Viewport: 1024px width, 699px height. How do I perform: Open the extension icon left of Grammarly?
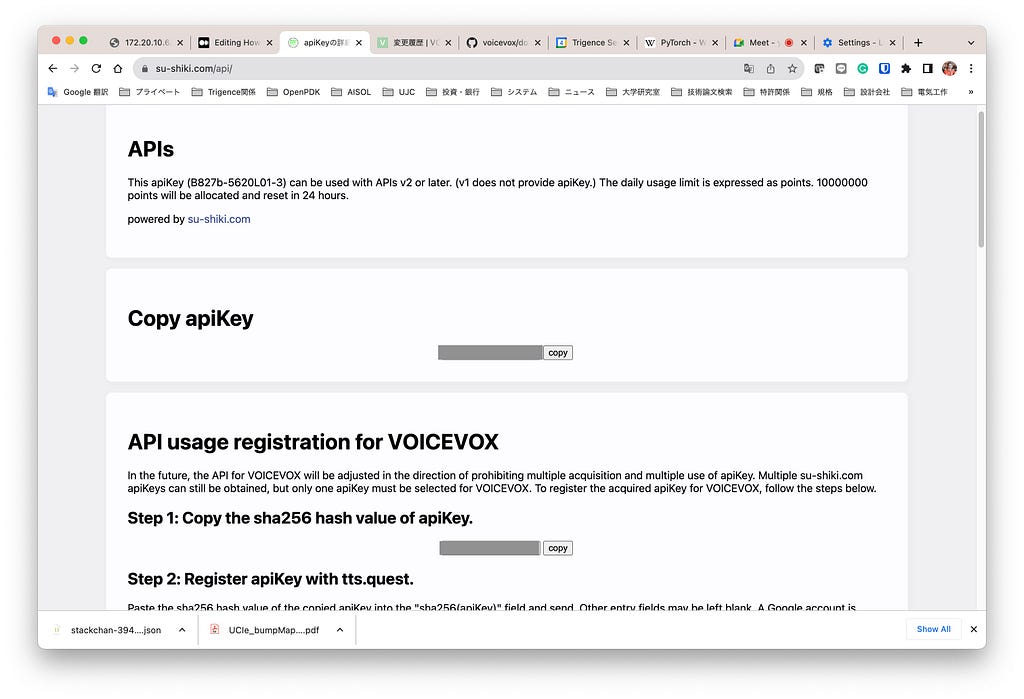[841, 69]
